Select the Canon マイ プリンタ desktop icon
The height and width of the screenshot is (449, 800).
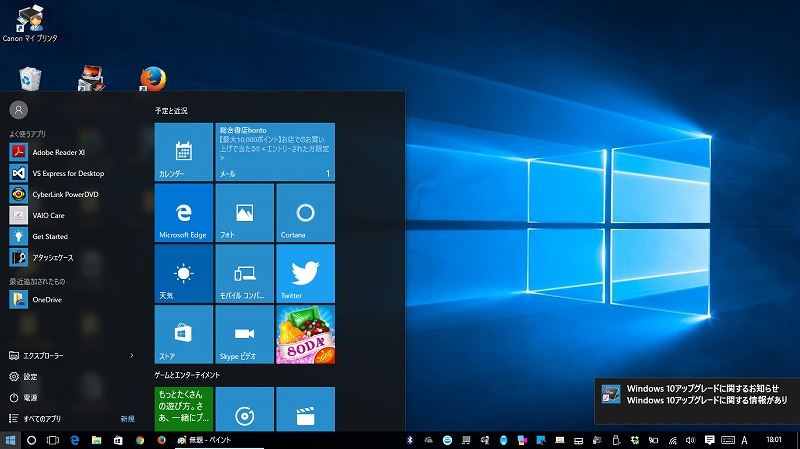30,24
